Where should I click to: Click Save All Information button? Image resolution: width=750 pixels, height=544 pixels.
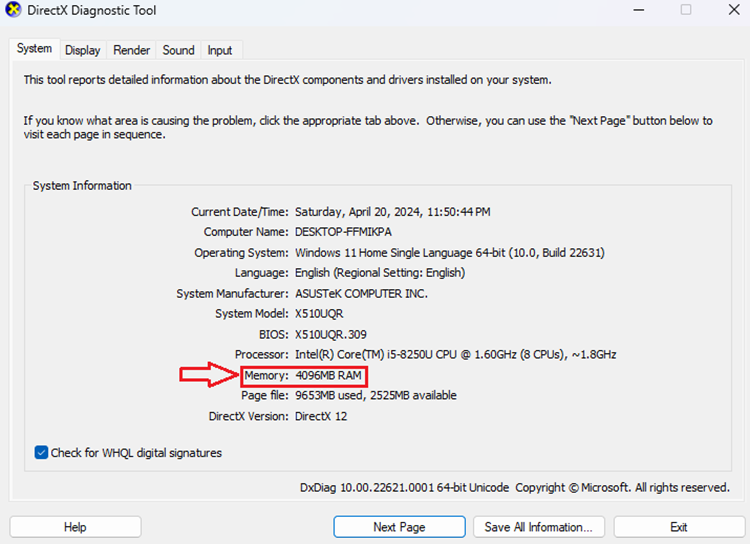539,527
